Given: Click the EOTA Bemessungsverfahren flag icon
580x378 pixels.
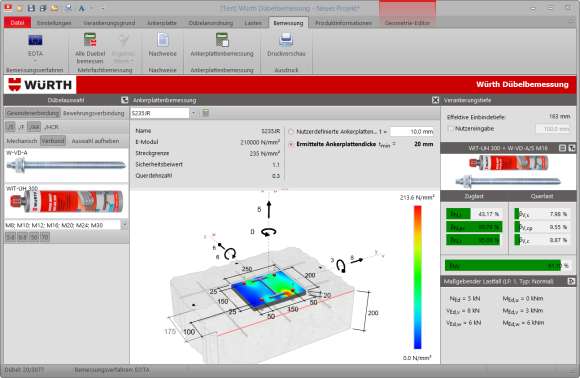Looking at the screenshot, I should tap(35, 40).
